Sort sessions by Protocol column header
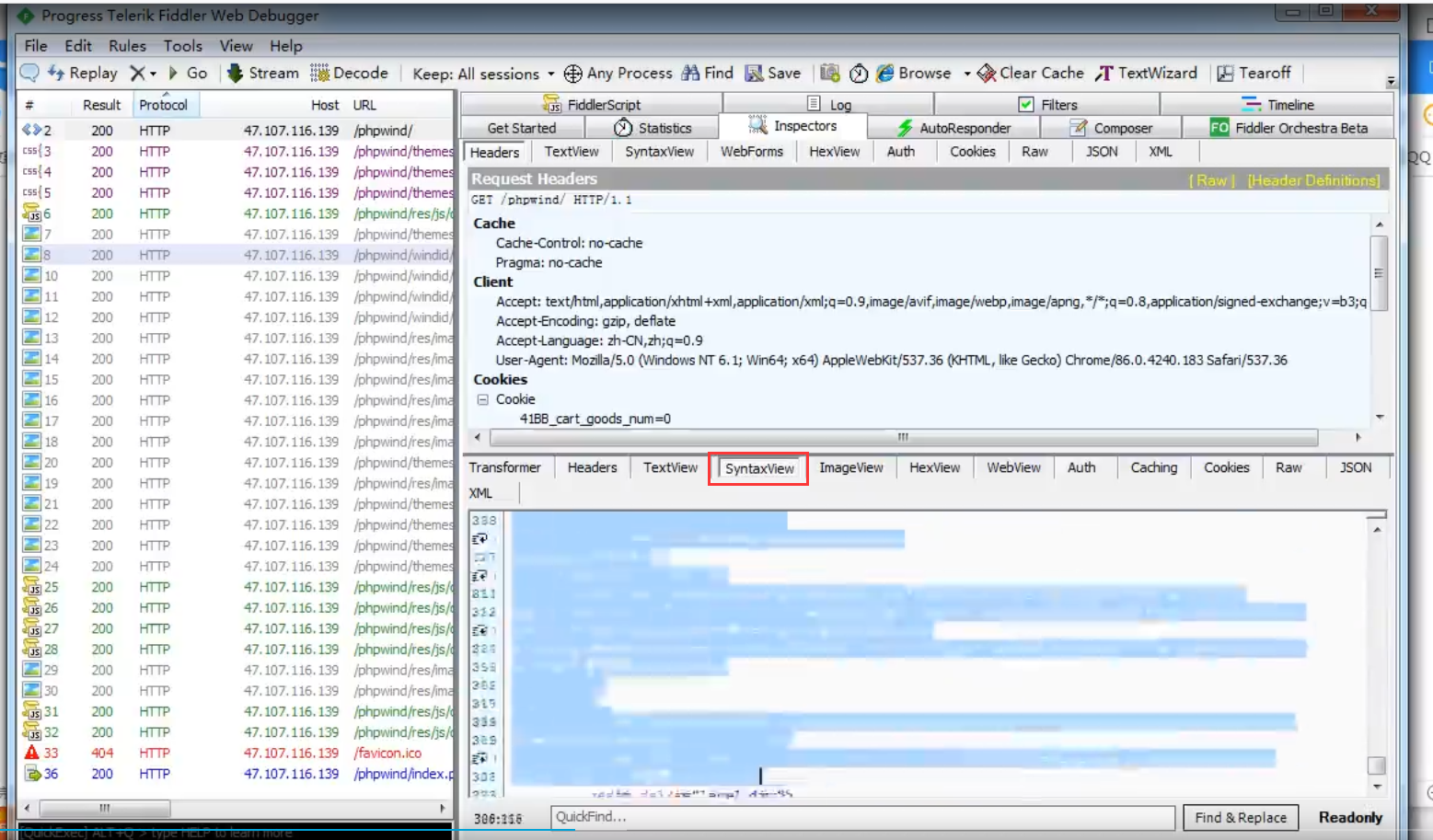 tap(164, 105)
